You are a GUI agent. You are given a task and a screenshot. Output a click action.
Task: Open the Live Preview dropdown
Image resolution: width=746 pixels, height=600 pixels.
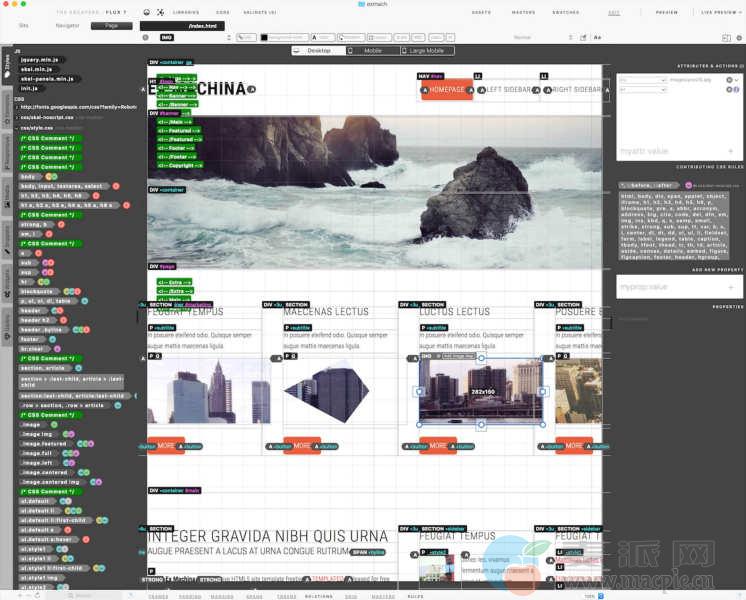point(720,12)
